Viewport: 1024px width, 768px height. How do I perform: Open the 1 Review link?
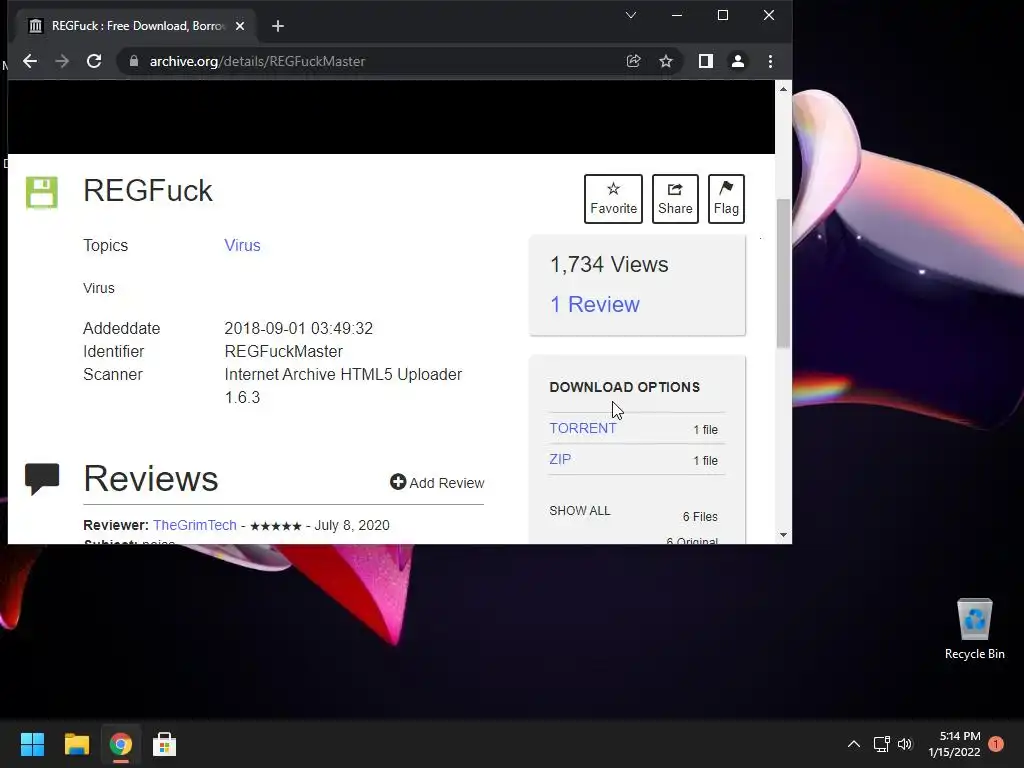(595, 304)
